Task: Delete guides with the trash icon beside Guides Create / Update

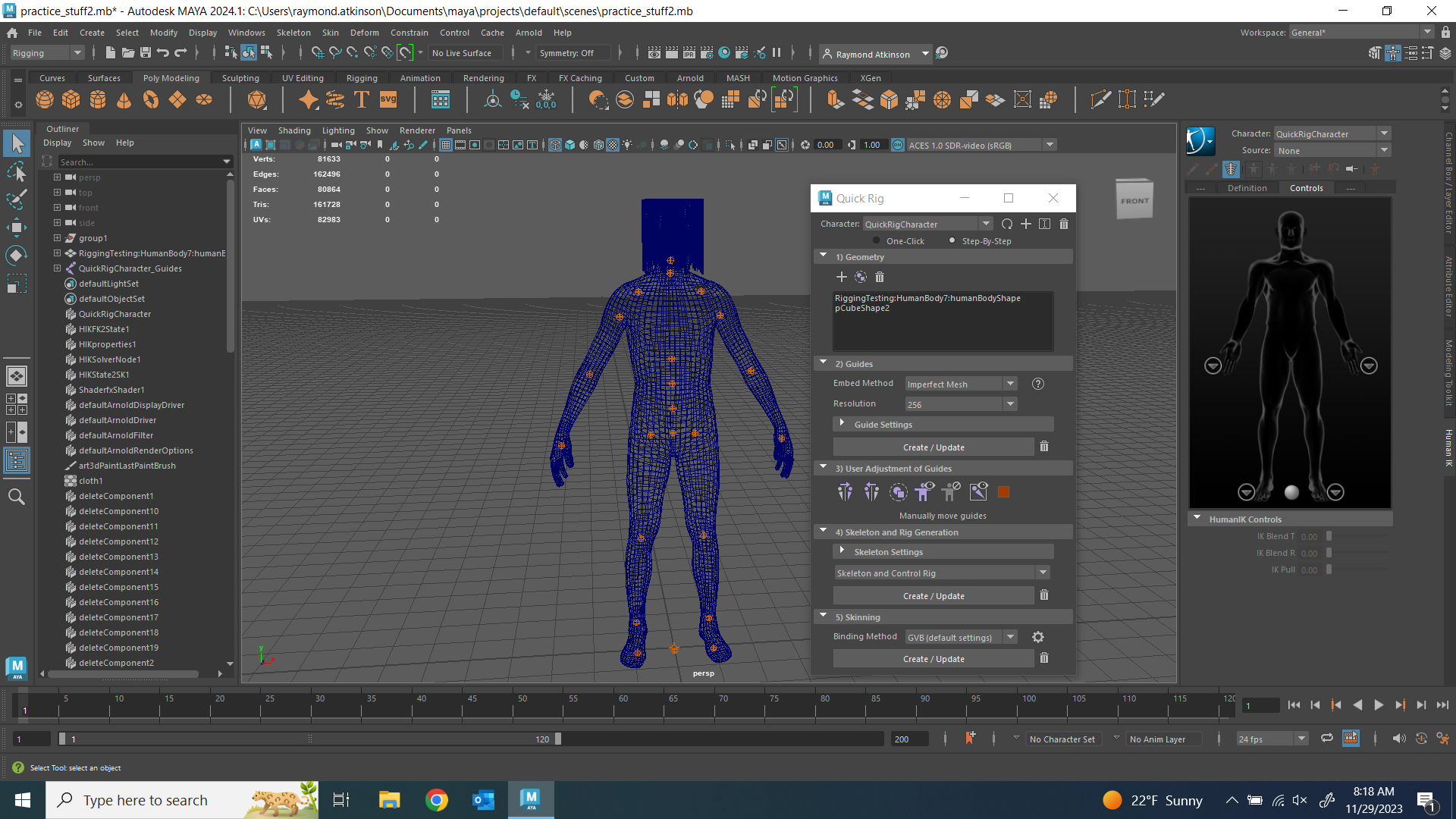Action: [x=1044, y=447]
